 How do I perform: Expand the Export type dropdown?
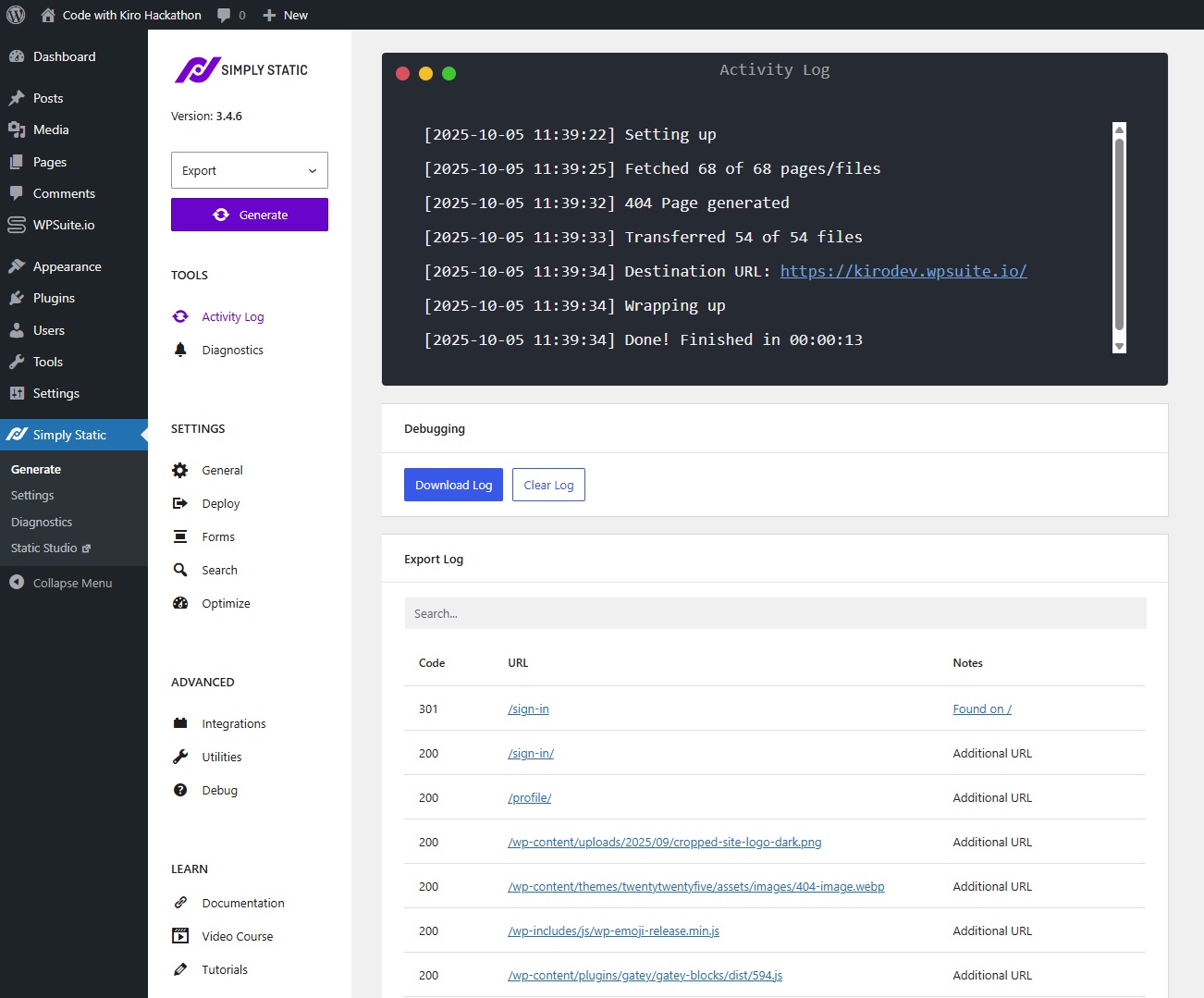click(250, 170)
